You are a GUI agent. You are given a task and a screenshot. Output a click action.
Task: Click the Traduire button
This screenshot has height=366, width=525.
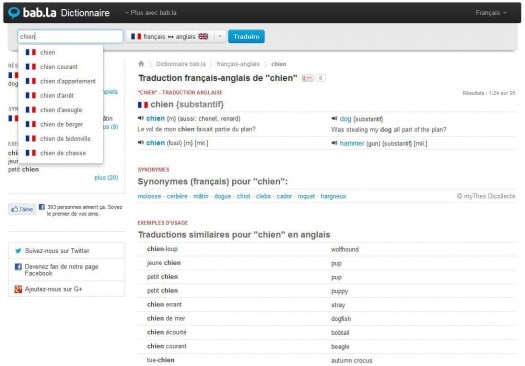tap(246, 36)
